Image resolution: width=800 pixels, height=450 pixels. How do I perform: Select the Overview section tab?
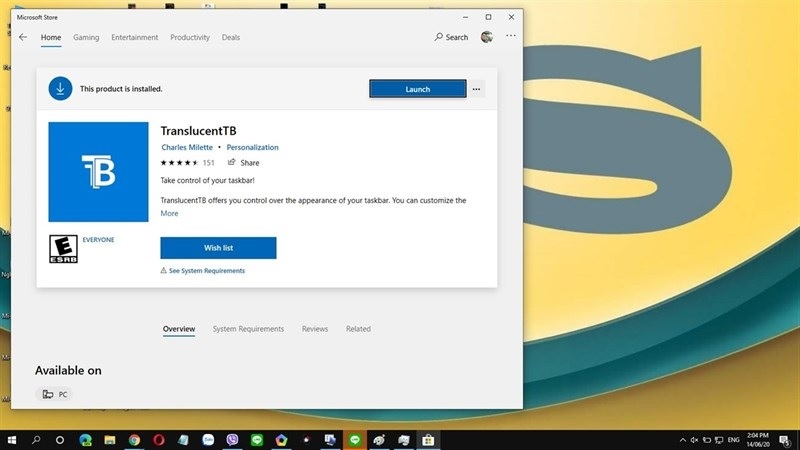coord(179,329)
